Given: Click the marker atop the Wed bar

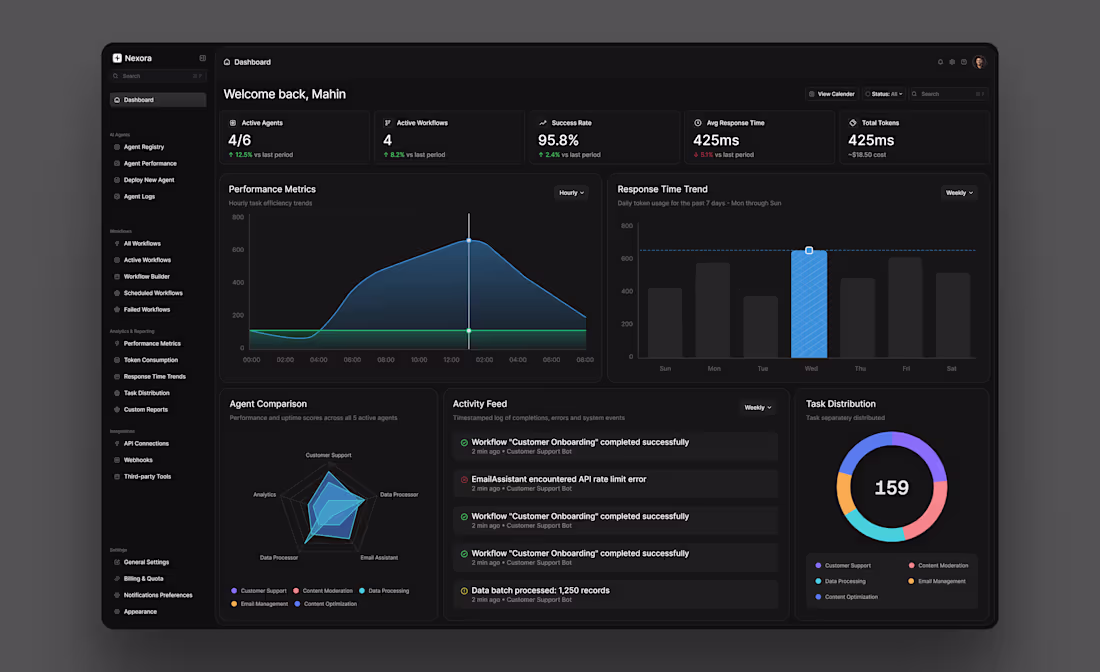Looking at the screenshot, I should click(x=809, y=250).
